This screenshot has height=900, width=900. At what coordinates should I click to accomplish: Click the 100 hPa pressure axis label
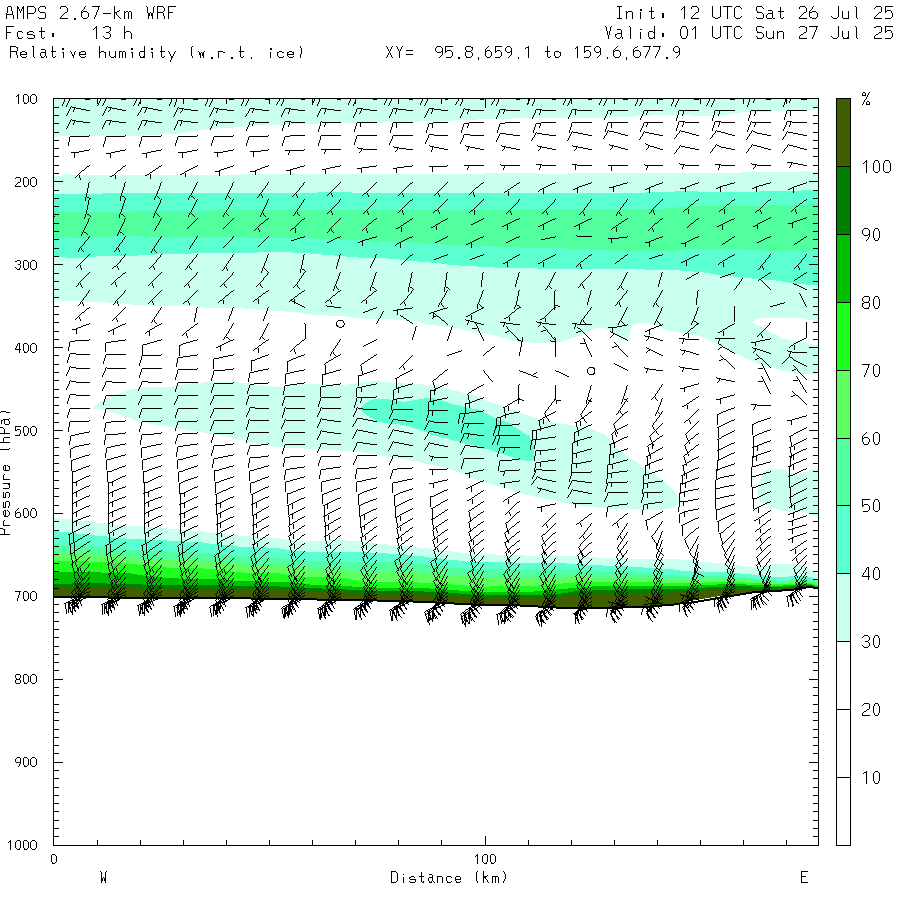click(26, 99)
